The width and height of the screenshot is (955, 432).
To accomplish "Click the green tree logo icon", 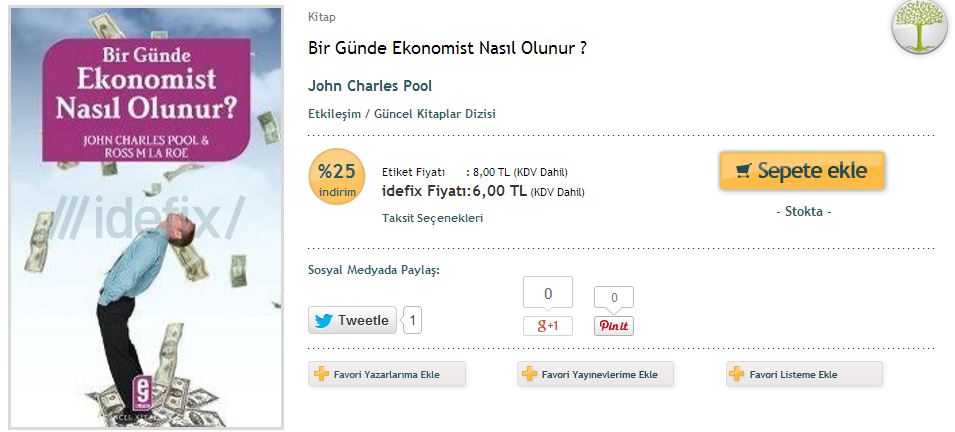I will coord(920,25).
